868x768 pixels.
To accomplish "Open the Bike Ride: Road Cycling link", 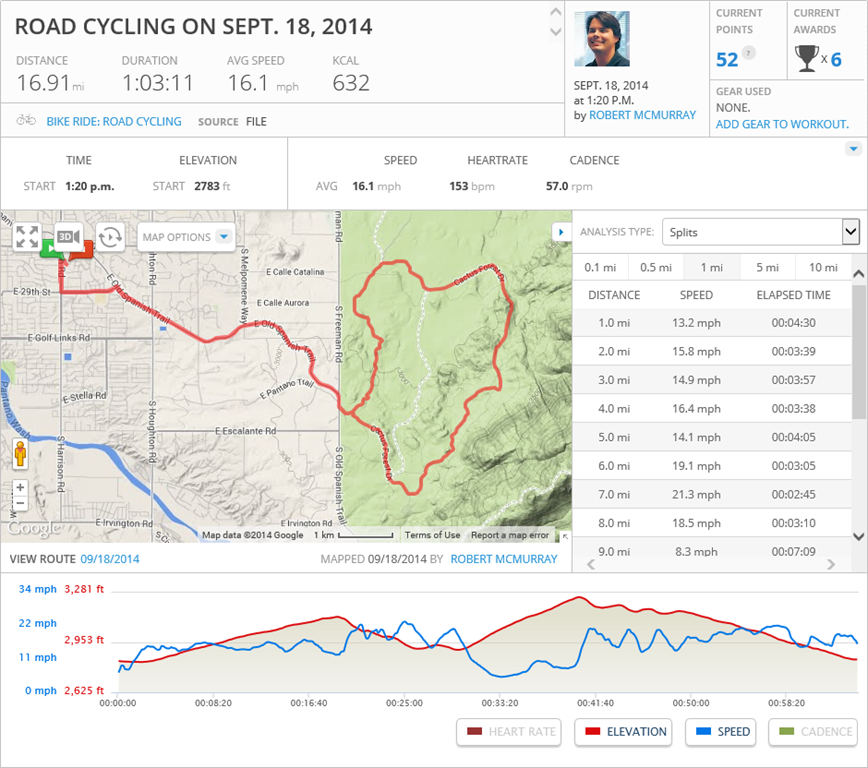I will coord(114,121).
